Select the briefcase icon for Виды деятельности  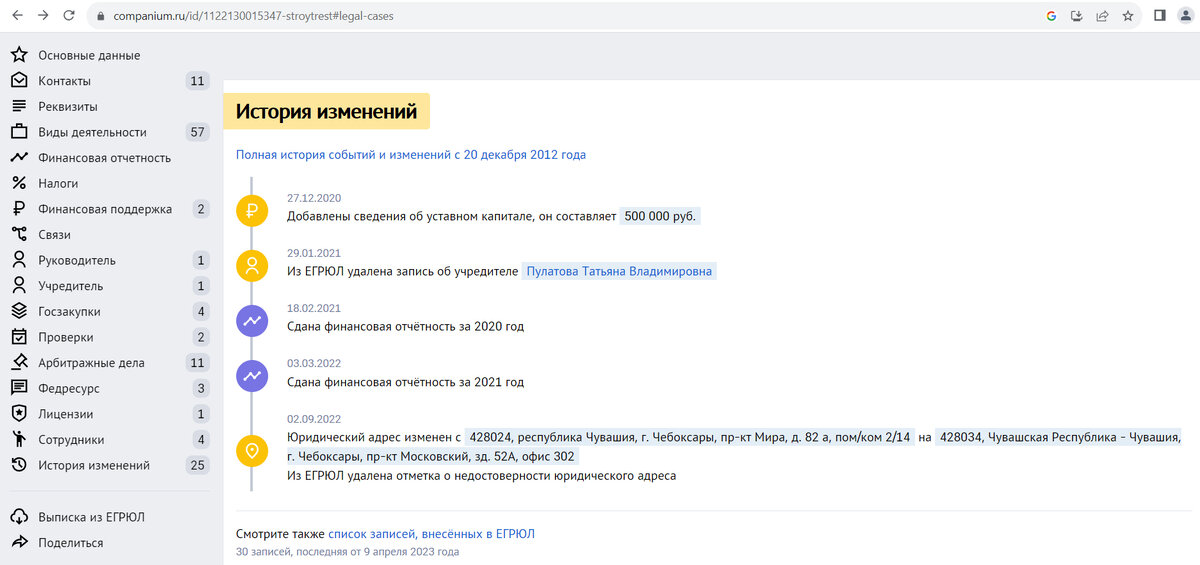coord(18,132)
